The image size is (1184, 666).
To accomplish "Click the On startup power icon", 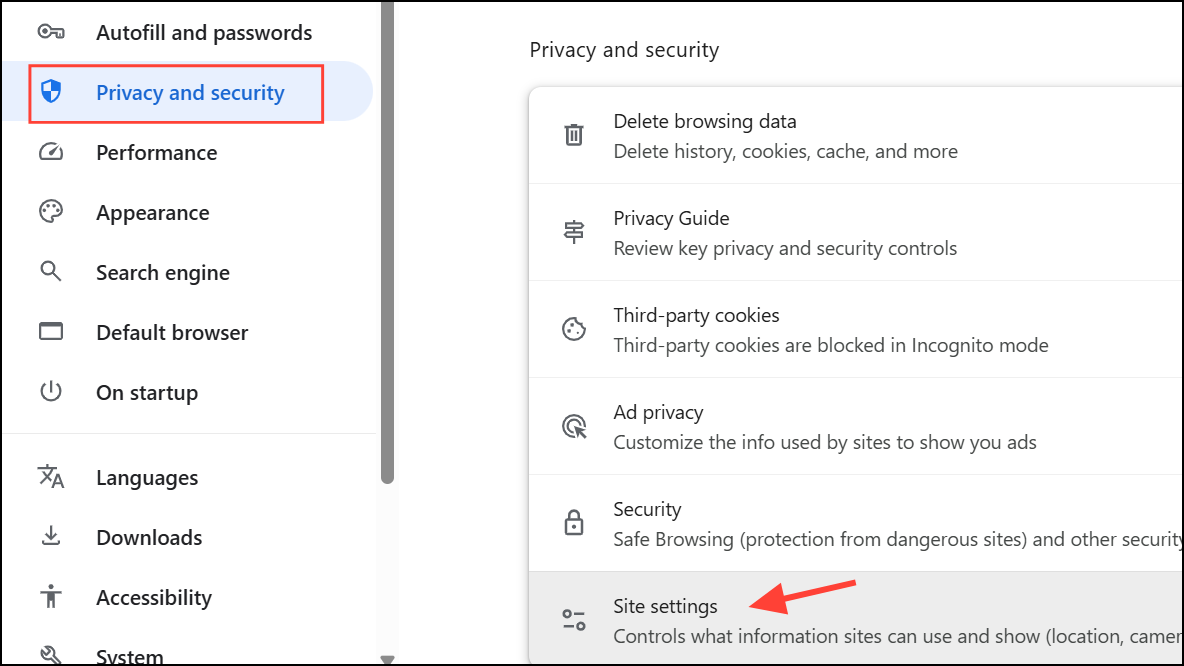I will (51, 392).
